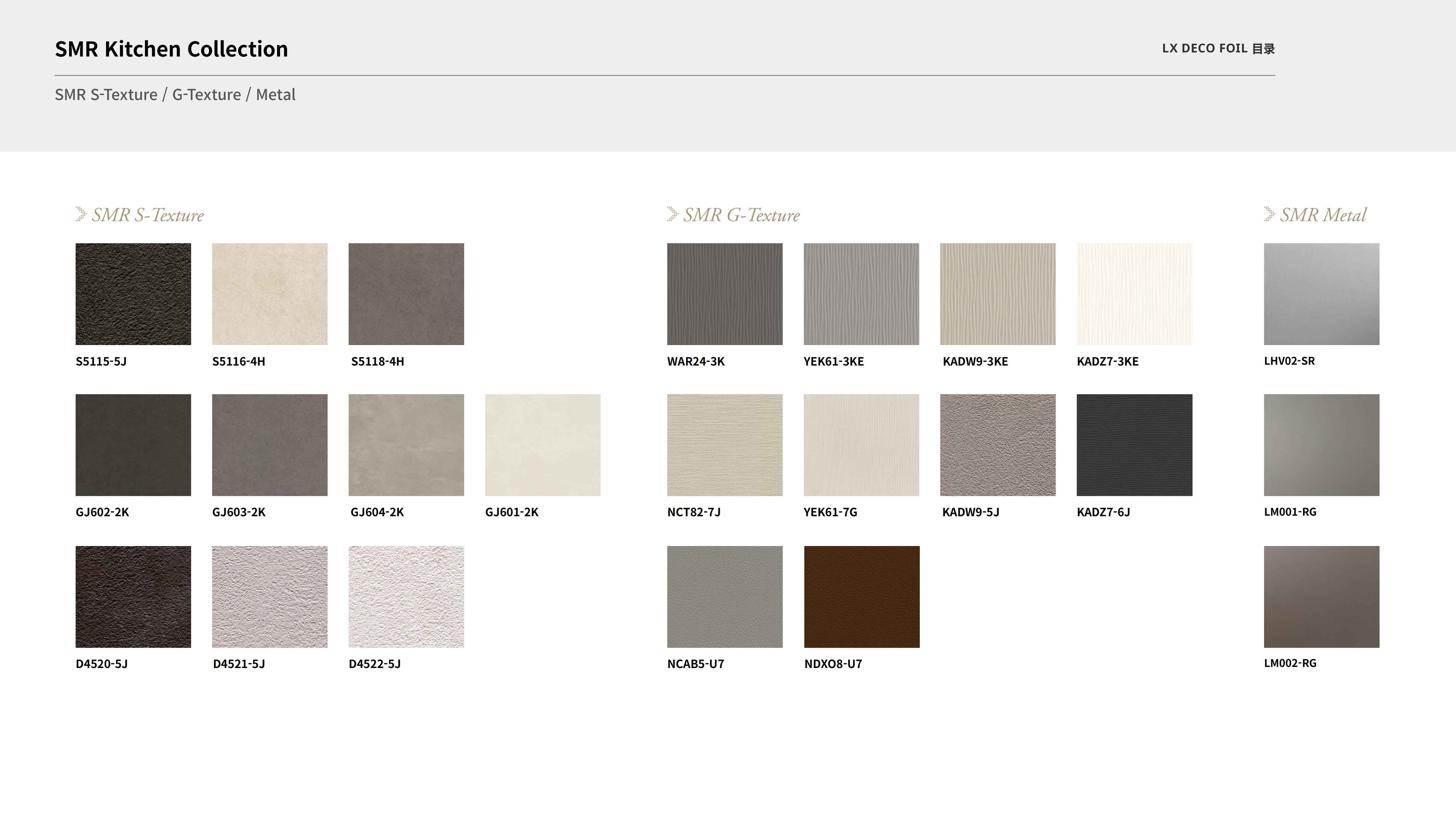Pick the NCAB5-U7 grey leather swatch
Viewport: 1456px width, 819px height.
coord(725,596)
